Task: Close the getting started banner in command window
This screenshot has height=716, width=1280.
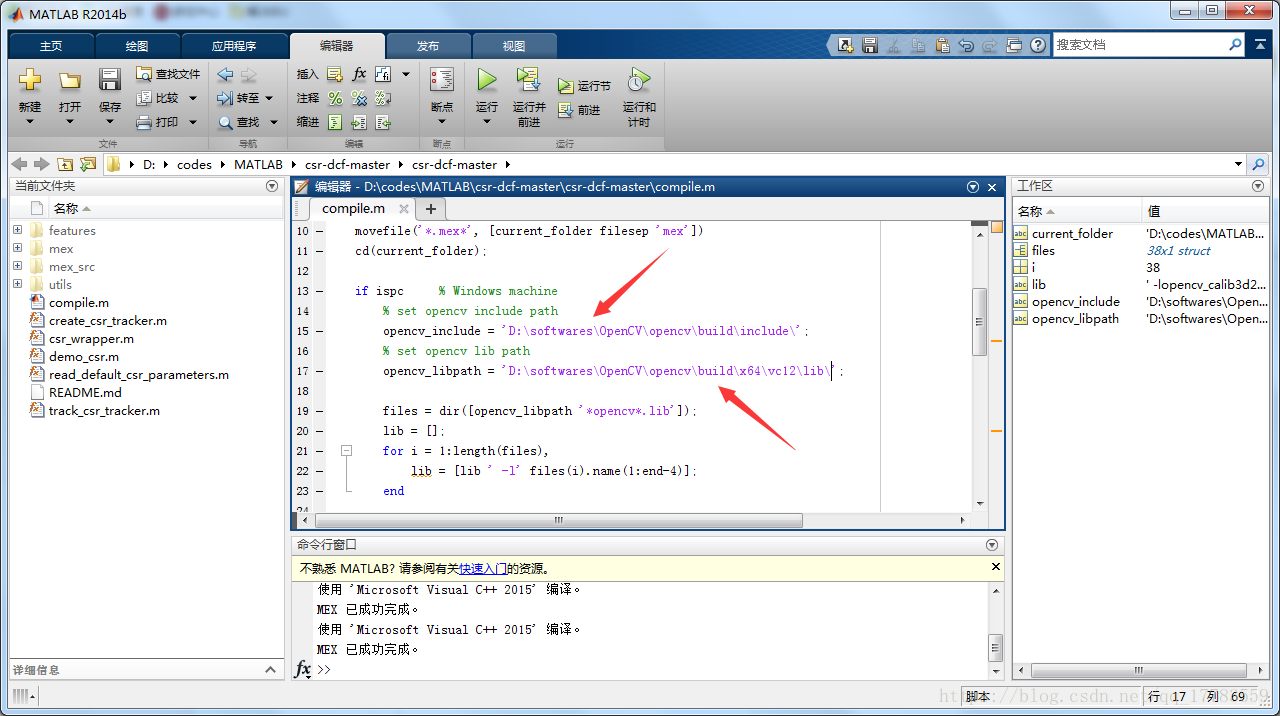Action: [x=995, y=567]
